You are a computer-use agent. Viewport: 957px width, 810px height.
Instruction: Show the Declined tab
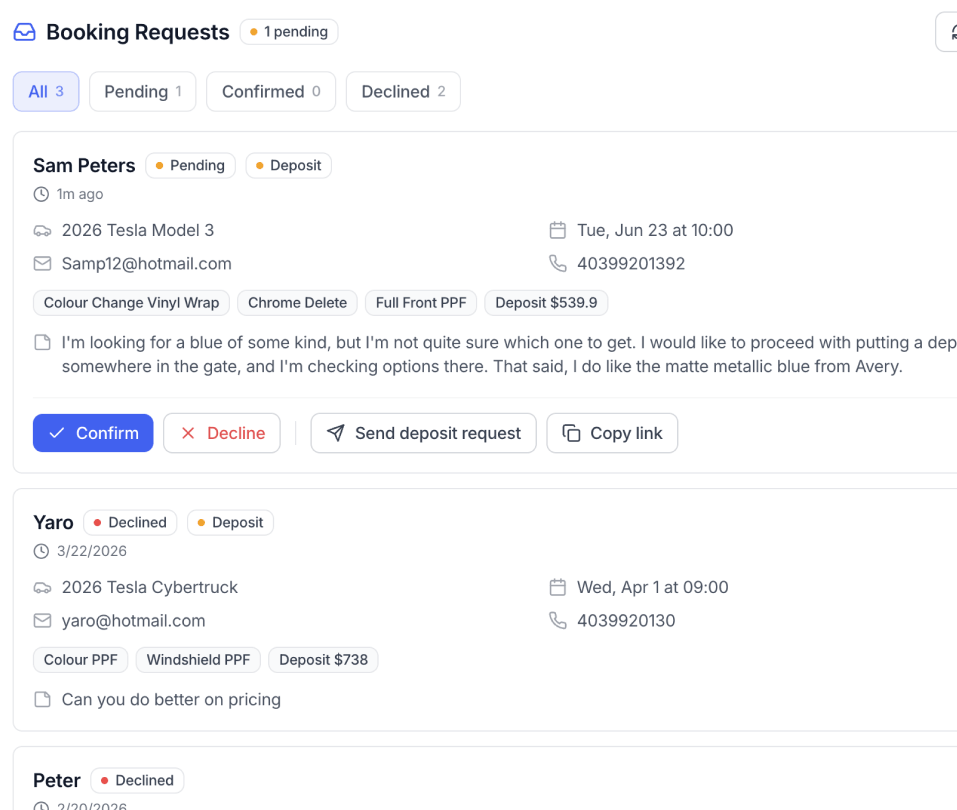(403, 92)
